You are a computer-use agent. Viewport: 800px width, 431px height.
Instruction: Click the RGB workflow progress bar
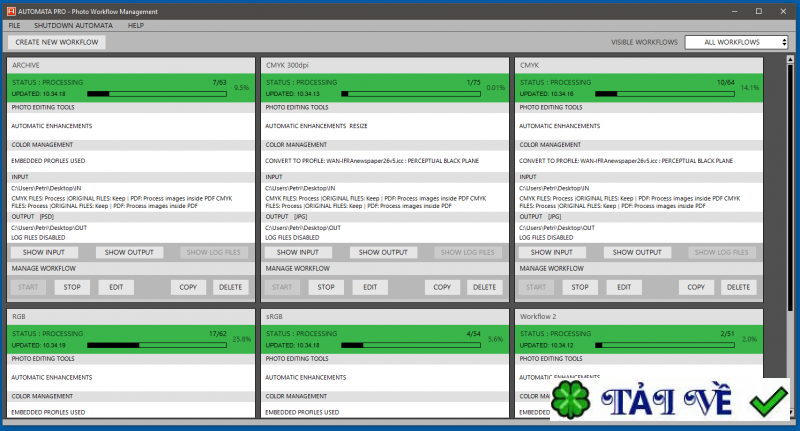point(157,345)
